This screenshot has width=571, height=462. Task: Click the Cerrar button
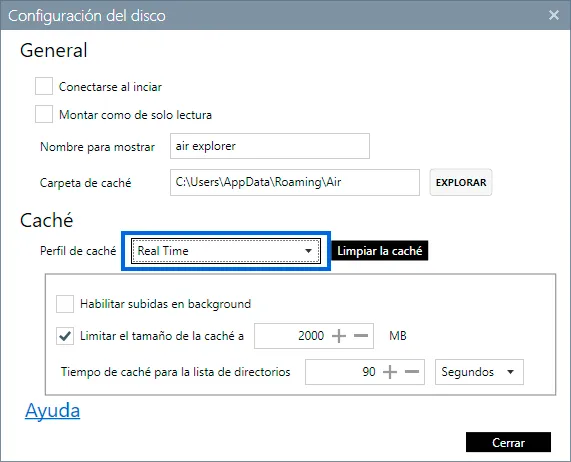[508, 442]
